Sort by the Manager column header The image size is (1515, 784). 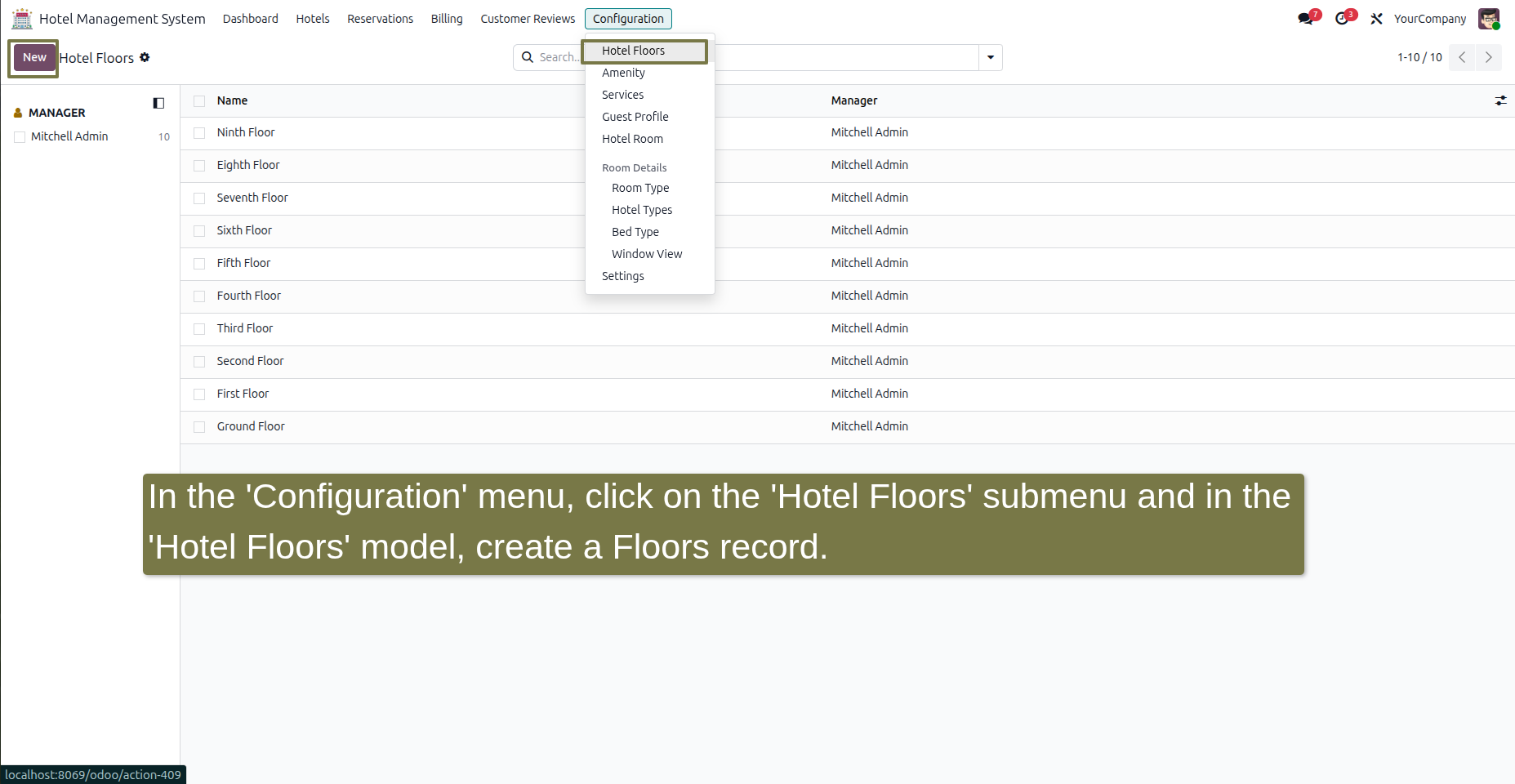pos(854,100)
